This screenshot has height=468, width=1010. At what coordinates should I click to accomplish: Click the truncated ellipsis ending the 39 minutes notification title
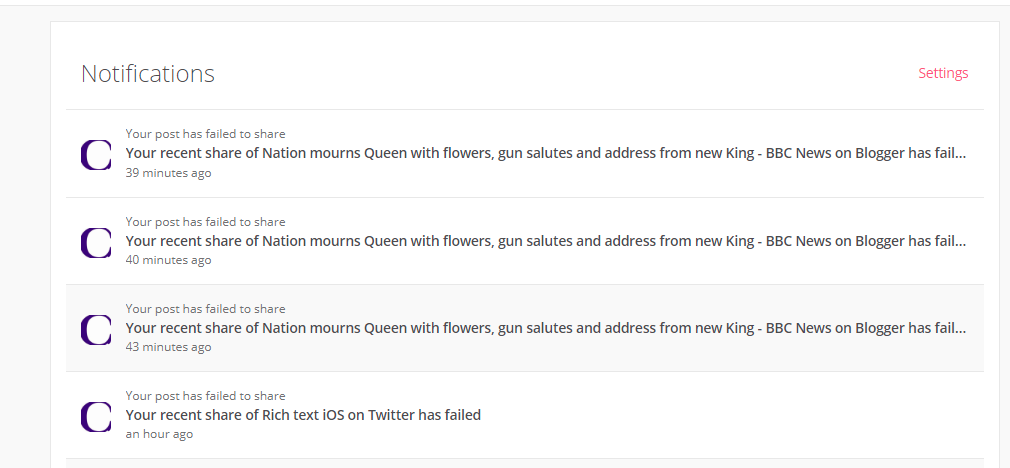tap(960, 157)
